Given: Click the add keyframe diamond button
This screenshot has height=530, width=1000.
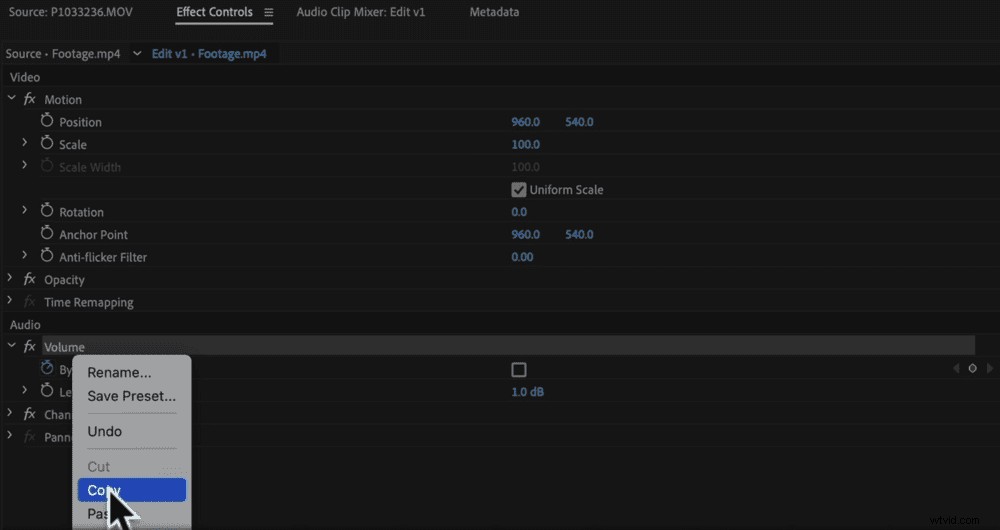Looking at the screenshot, I should coord(972,369).
